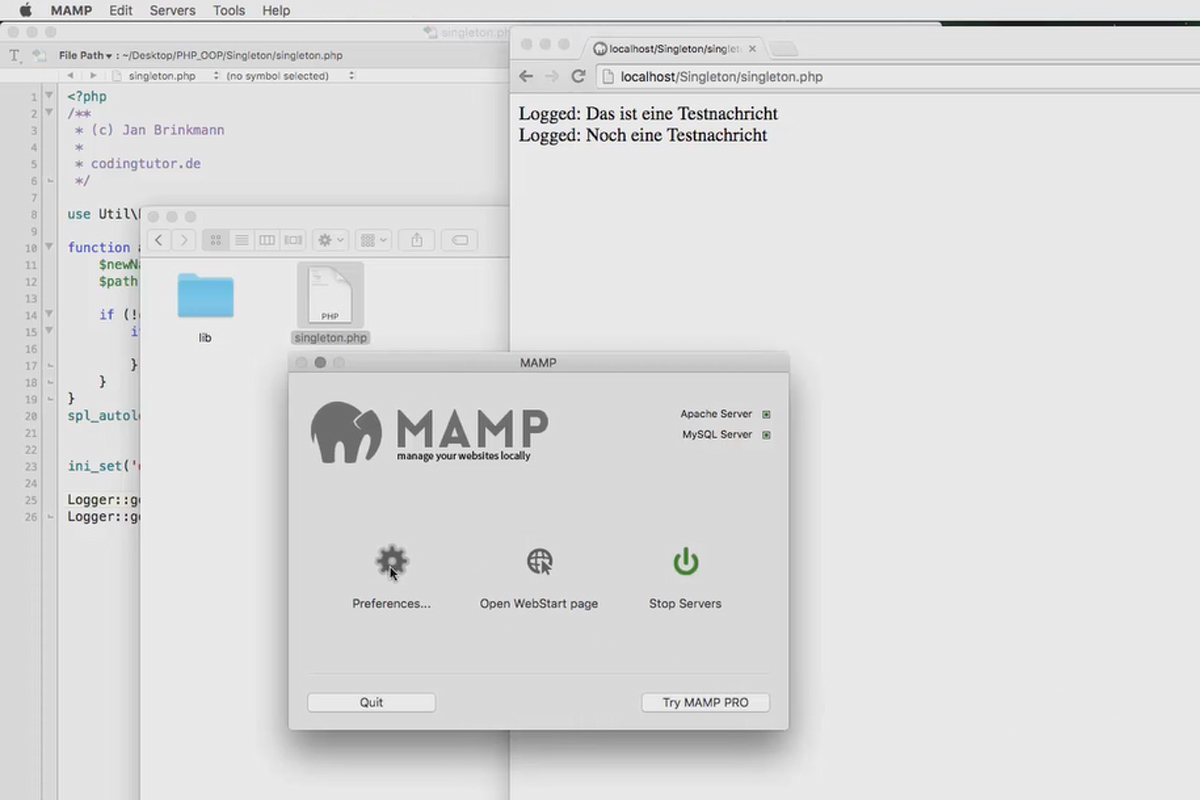Open a new browser tab
The image size is (1200, 800).
click(x=785, y=48)
